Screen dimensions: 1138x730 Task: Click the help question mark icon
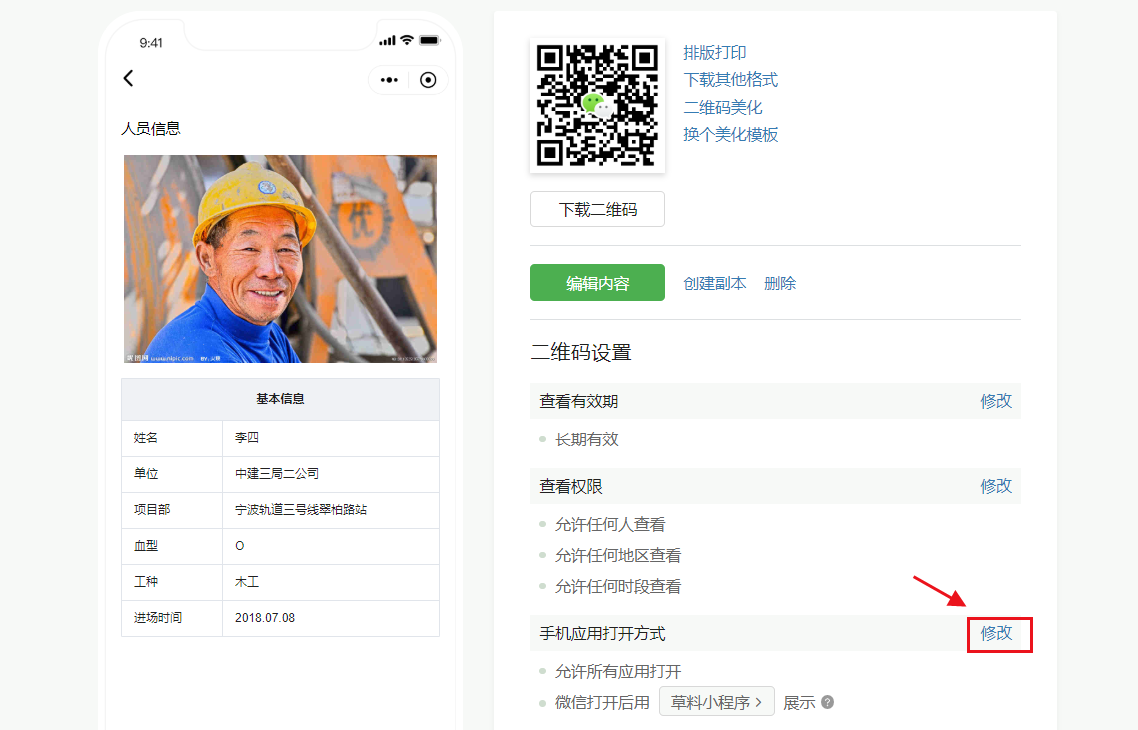[827, 702]
